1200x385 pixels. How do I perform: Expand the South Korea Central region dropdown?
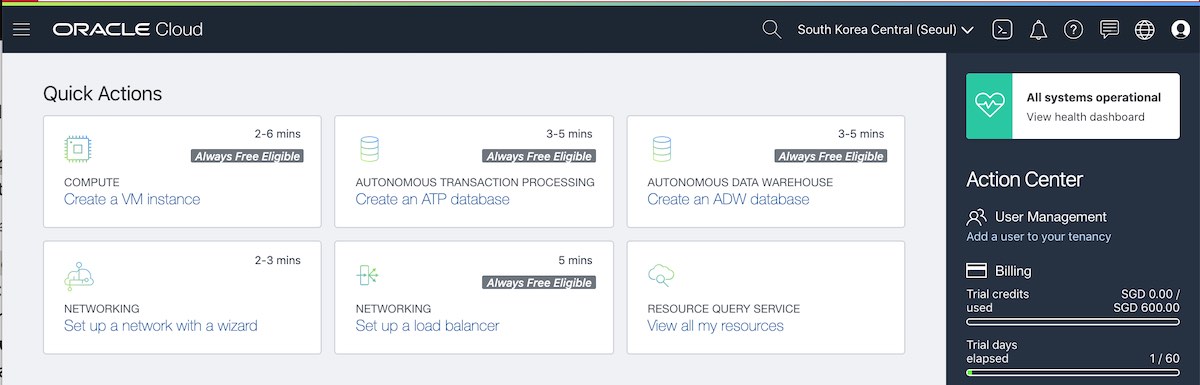pos(886,30)
